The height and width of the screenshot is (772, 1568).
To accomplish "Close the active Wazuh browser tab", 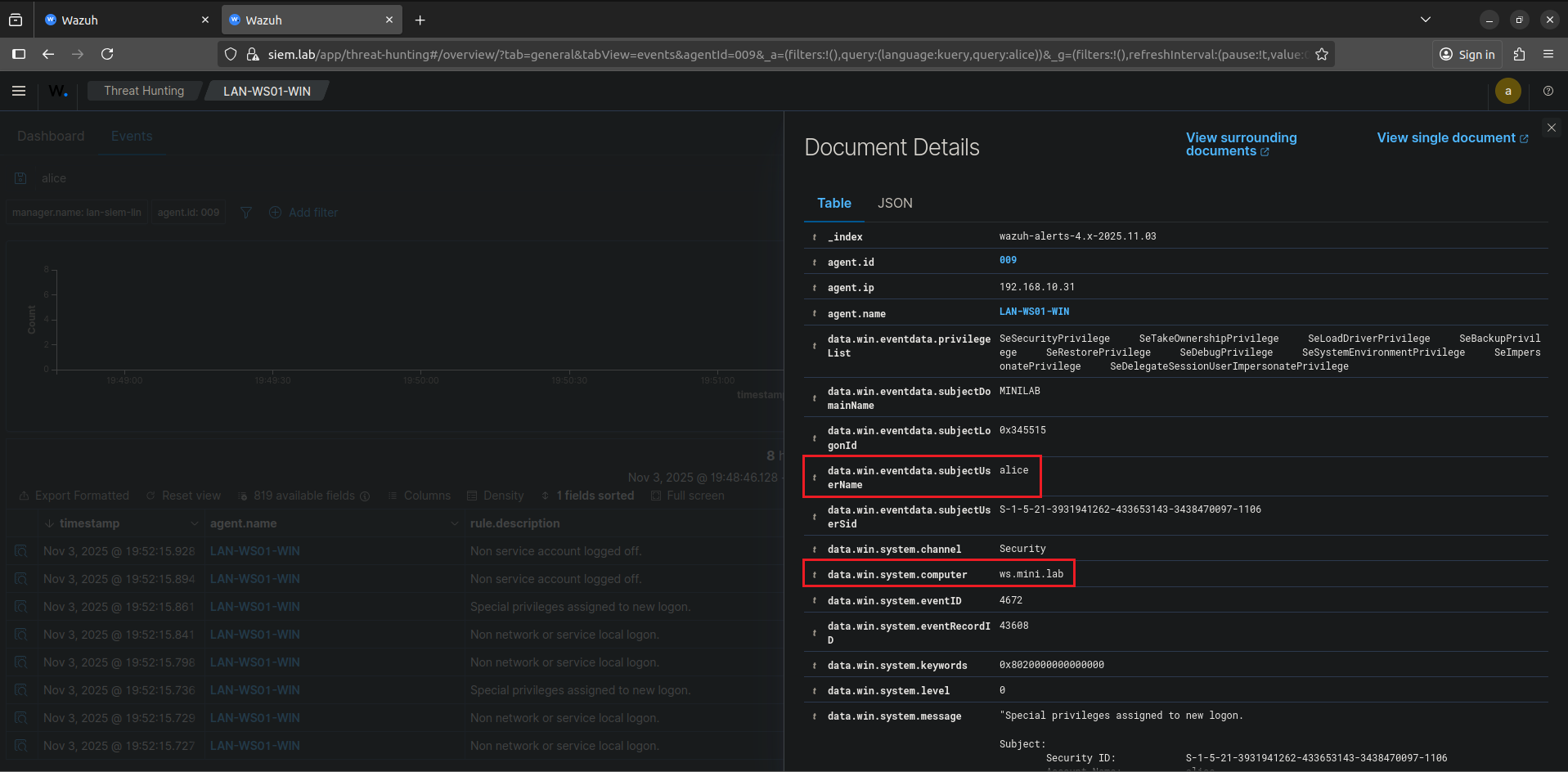I will [389, 20].
